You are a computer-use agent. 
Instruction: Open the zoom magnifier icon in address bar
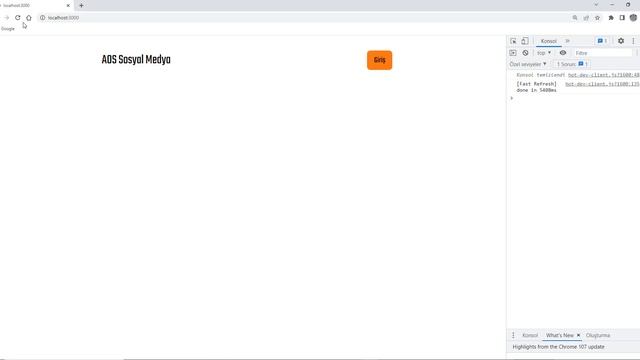tap(575, 18)
